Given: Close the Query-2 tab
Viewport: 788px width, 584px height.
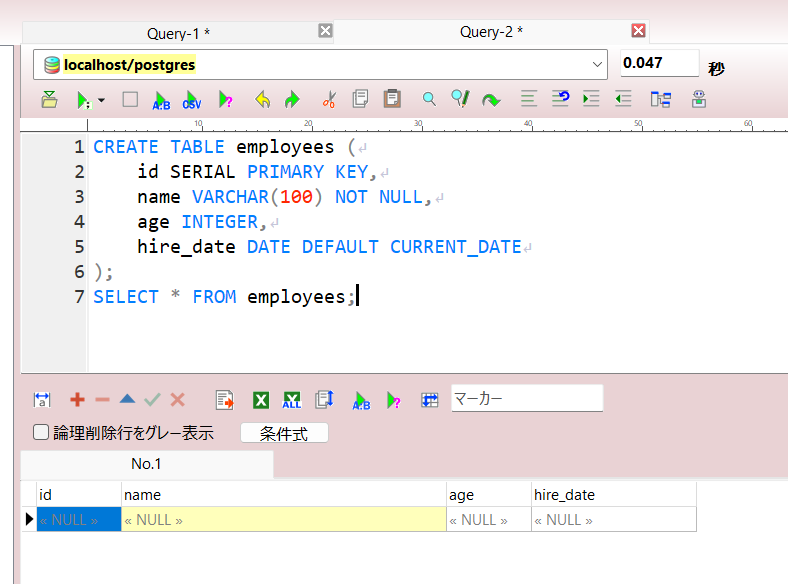Looking at the screenshot, I should coord(638,31).
